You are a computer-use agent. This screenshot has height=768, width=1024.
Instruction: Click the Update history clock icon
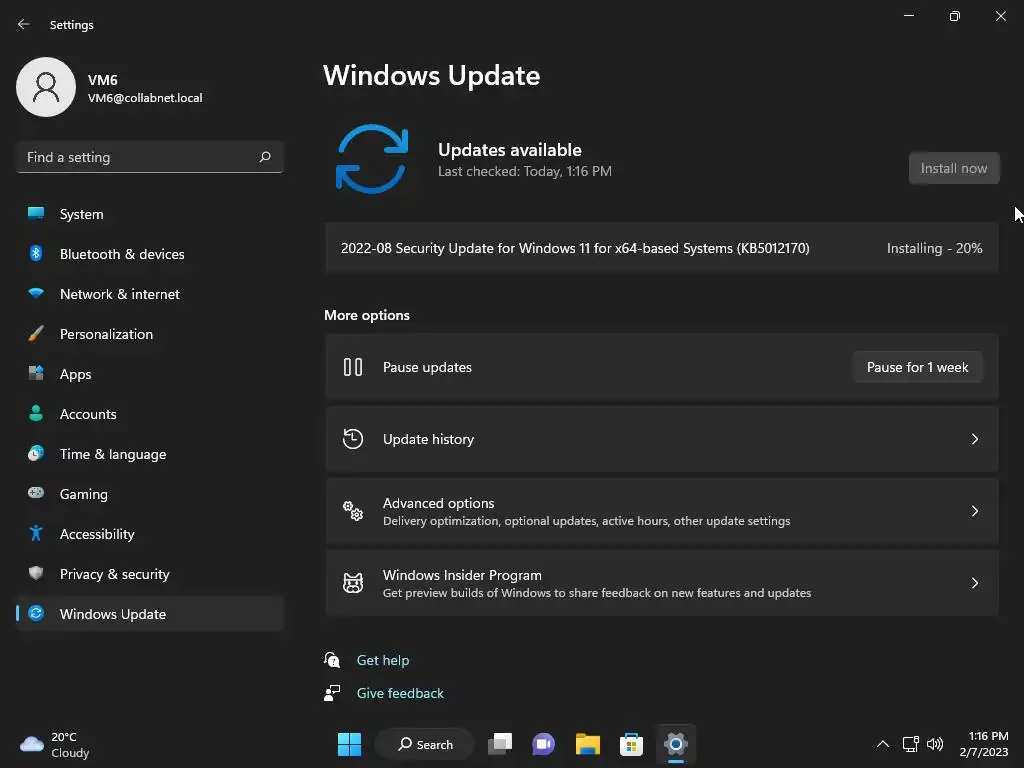tap(353, 439)
